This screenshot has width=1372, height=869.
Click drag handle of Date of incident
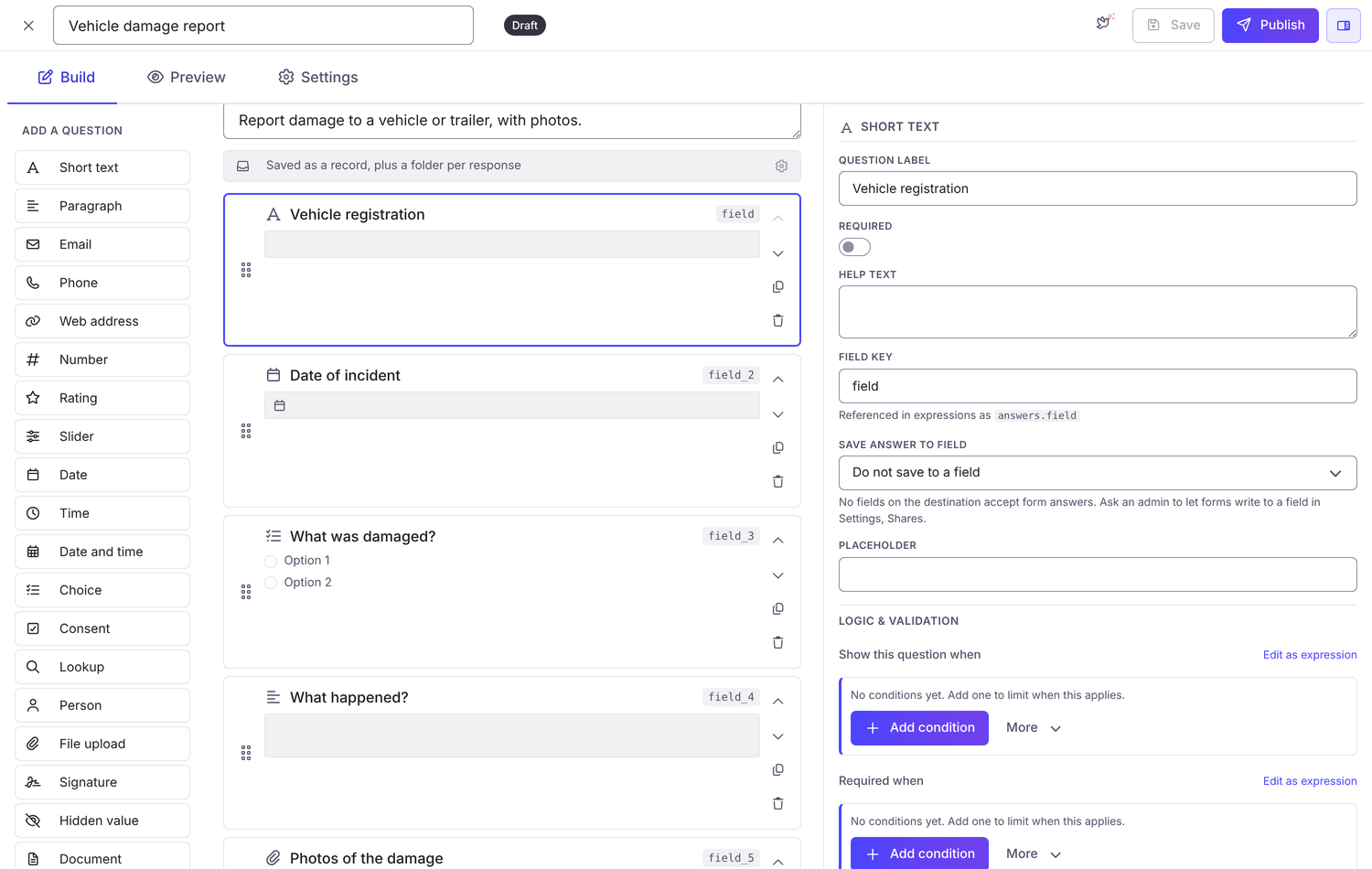[x=246, y=431]
